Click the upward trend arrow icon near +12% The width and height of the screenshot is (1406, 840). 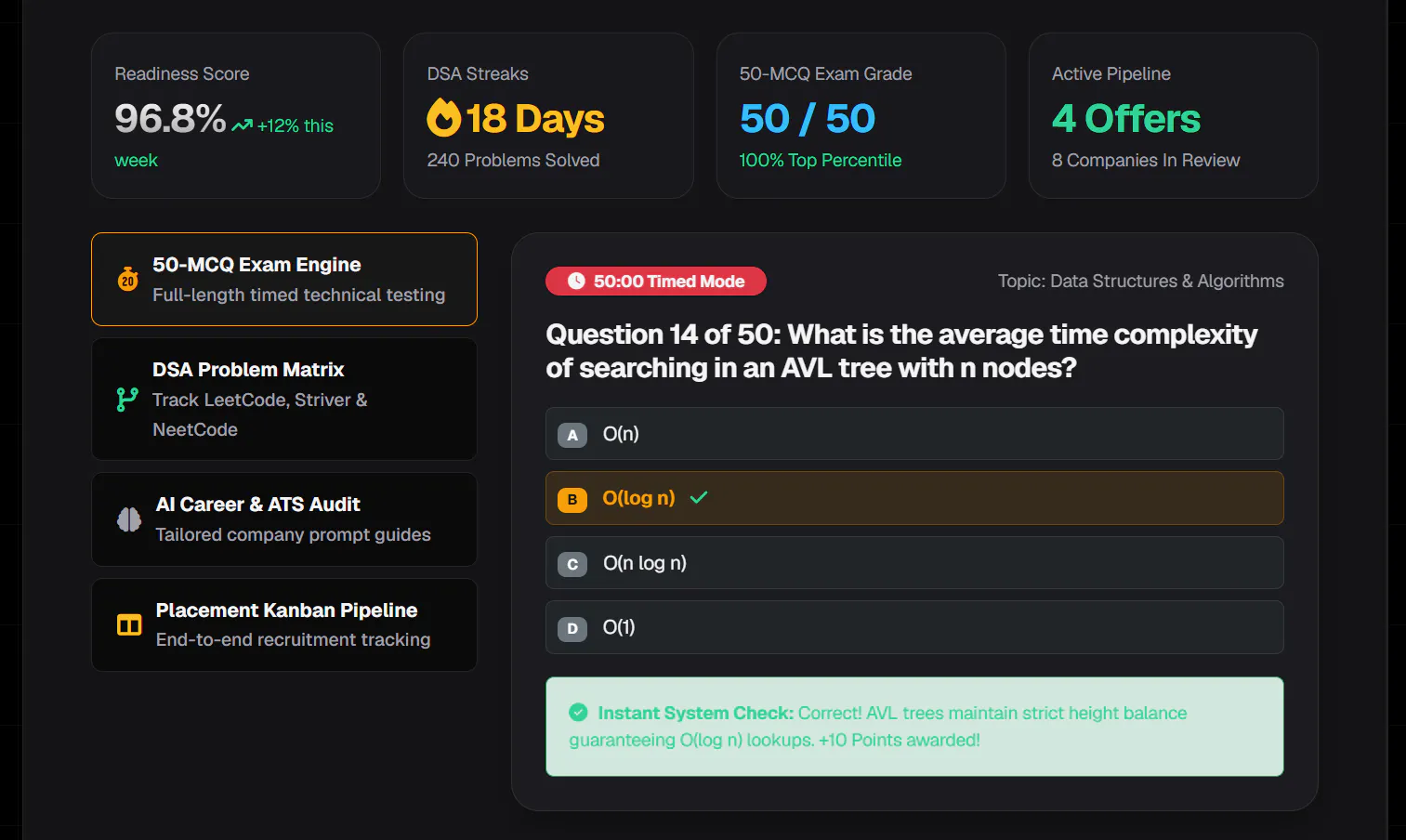tap(243, 125)
